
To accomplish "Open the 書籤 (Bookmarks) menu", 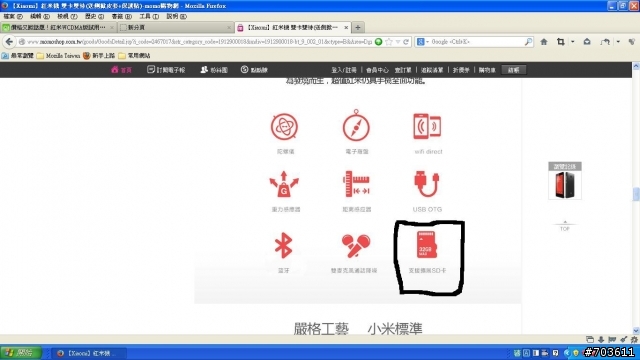I will pos(121,16).
